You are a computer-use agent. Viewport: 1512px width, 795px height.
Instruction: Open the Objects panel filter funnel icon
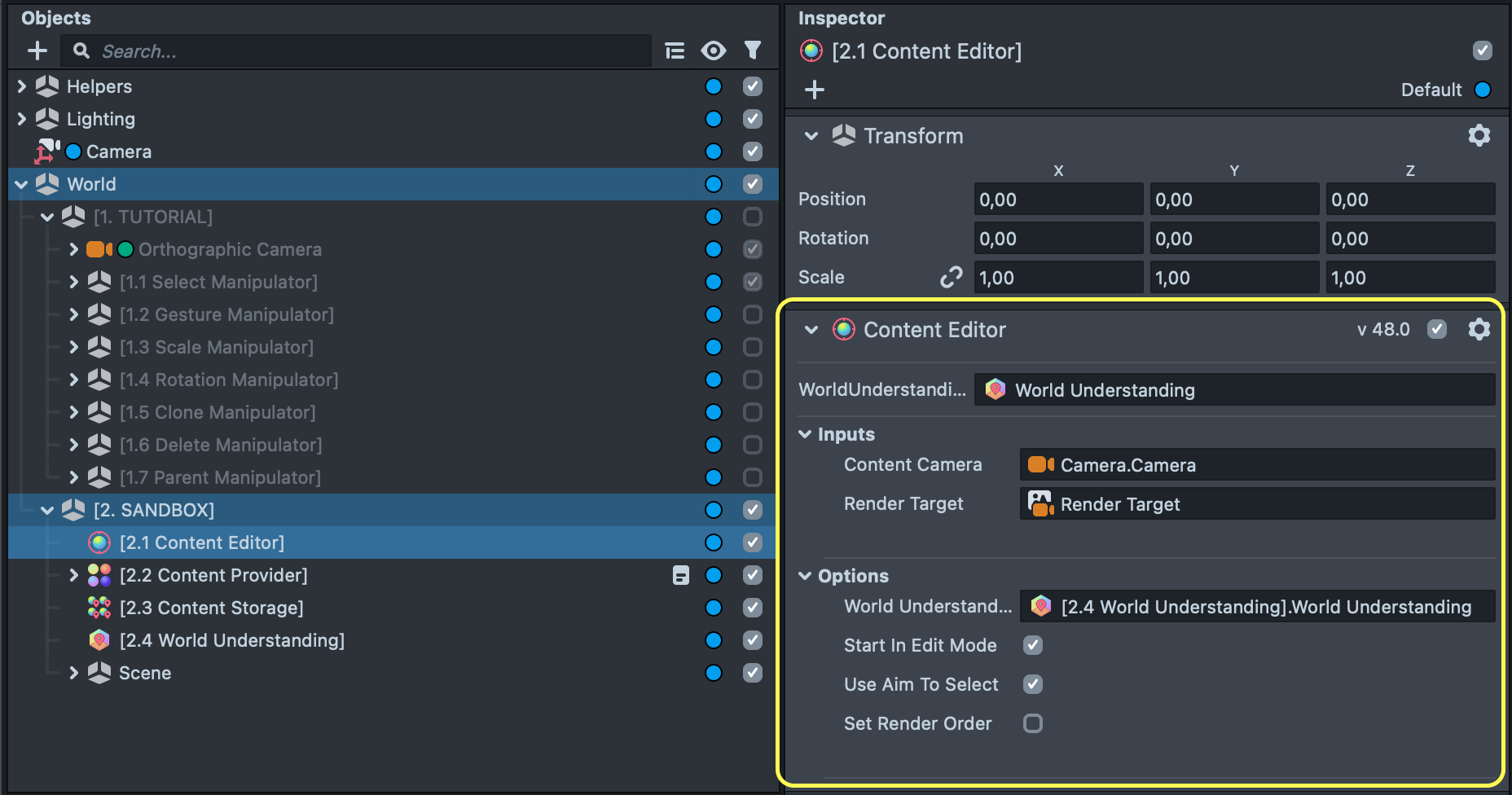click(x=753, y=51)
